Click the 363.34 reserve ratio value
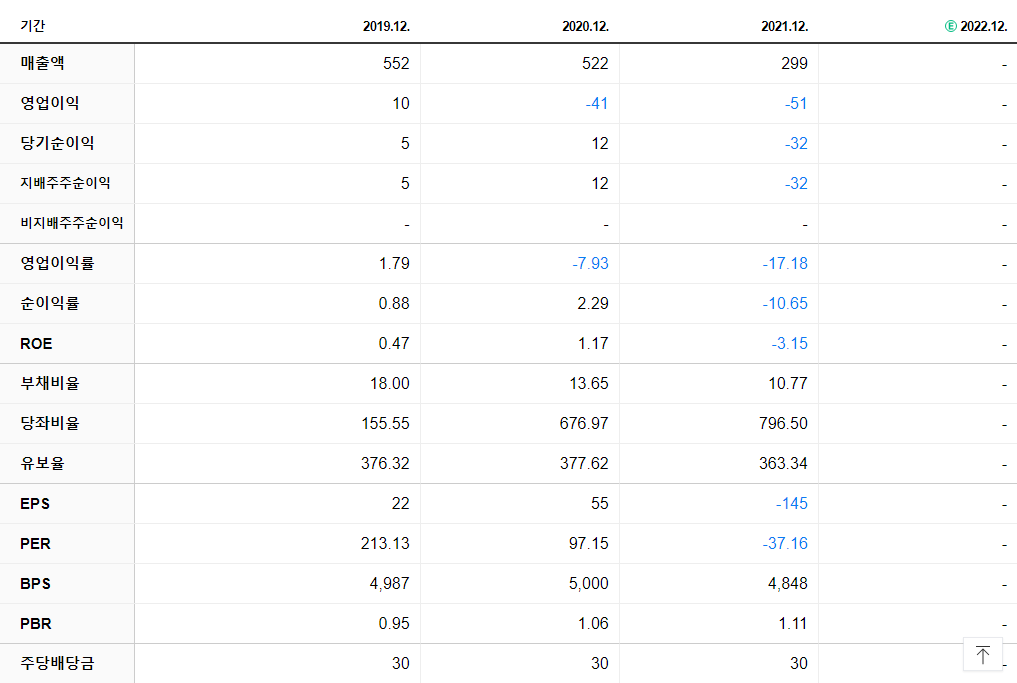This screenshot has width=1017, height=683. coord(784,464)
